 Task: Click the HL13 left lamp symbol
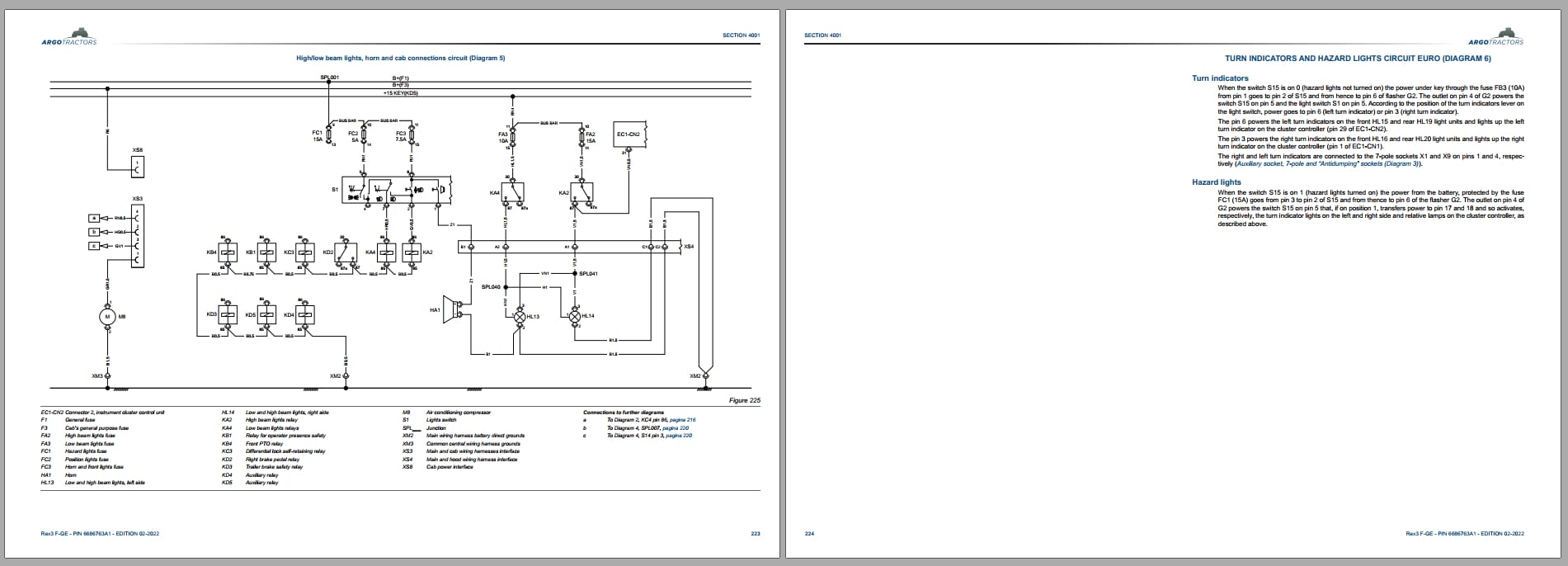520,317
